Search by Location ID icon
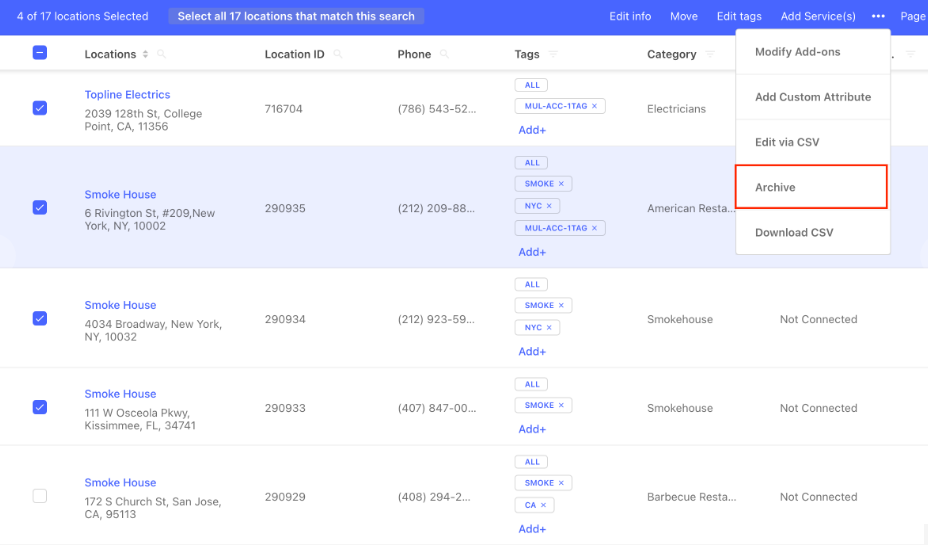 pyautogui.click(x=338, y=54)
